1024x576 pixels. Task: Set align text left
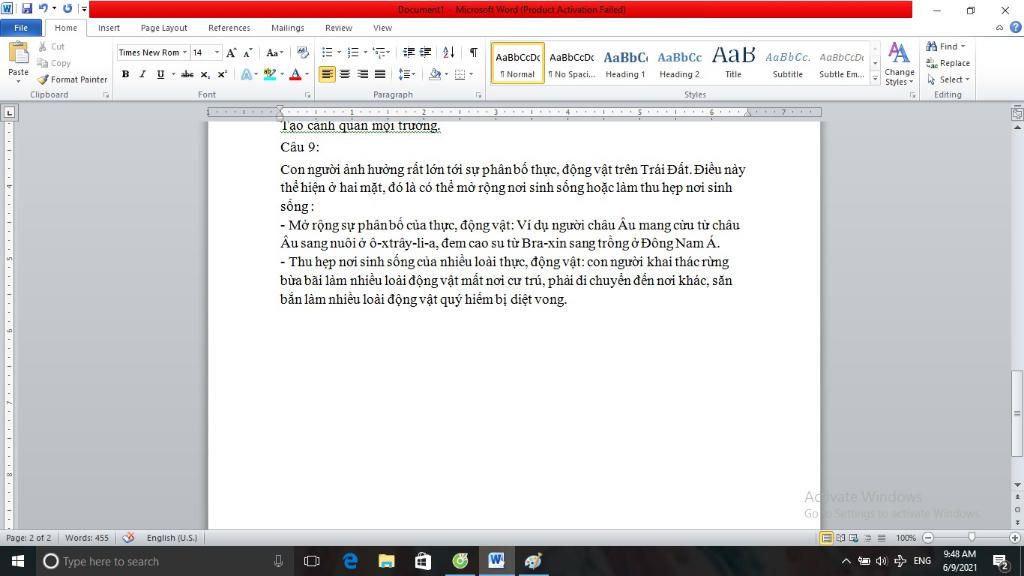point(327,74)
